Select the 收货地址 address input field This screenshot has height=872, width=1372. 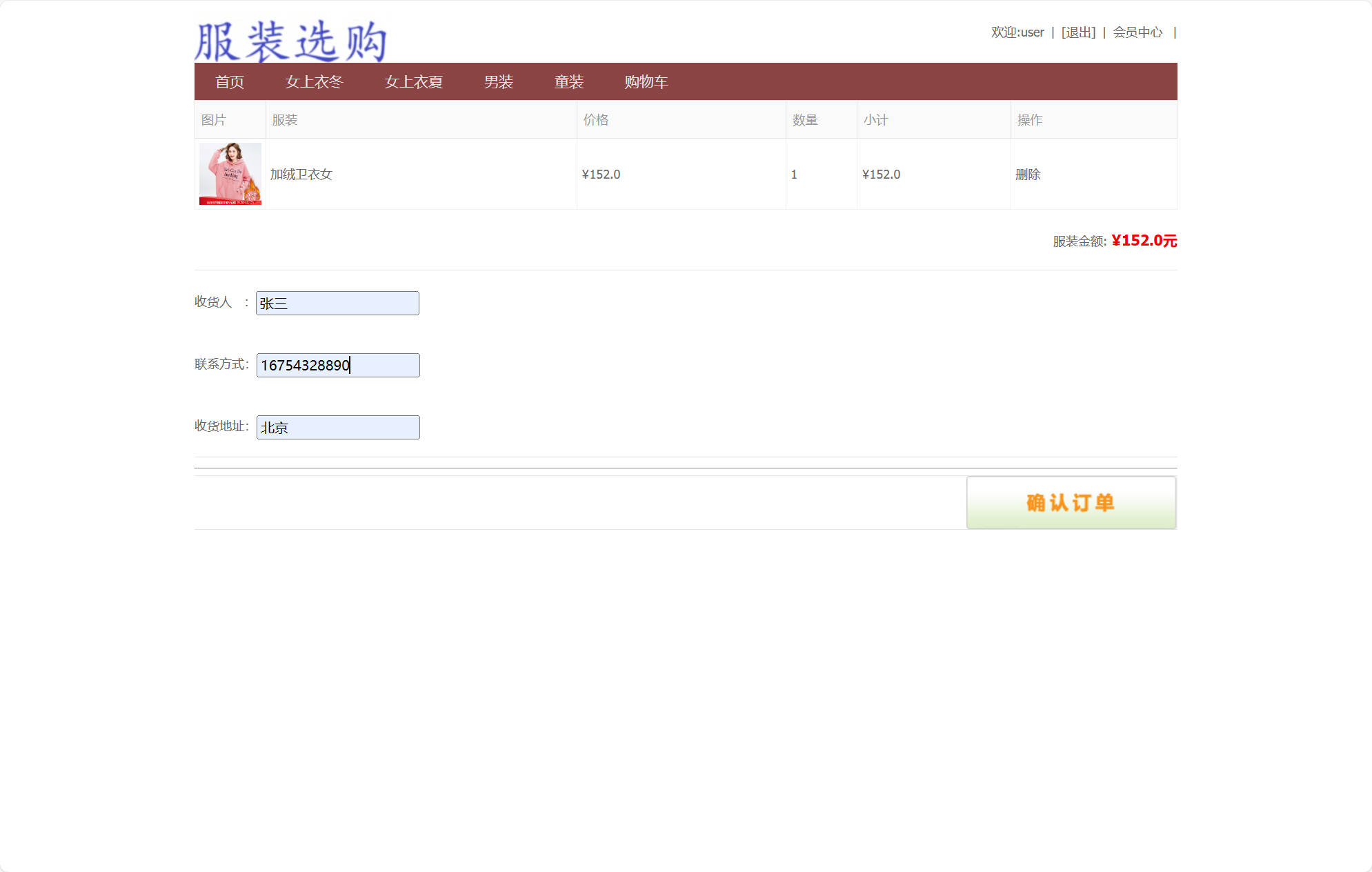337,427
